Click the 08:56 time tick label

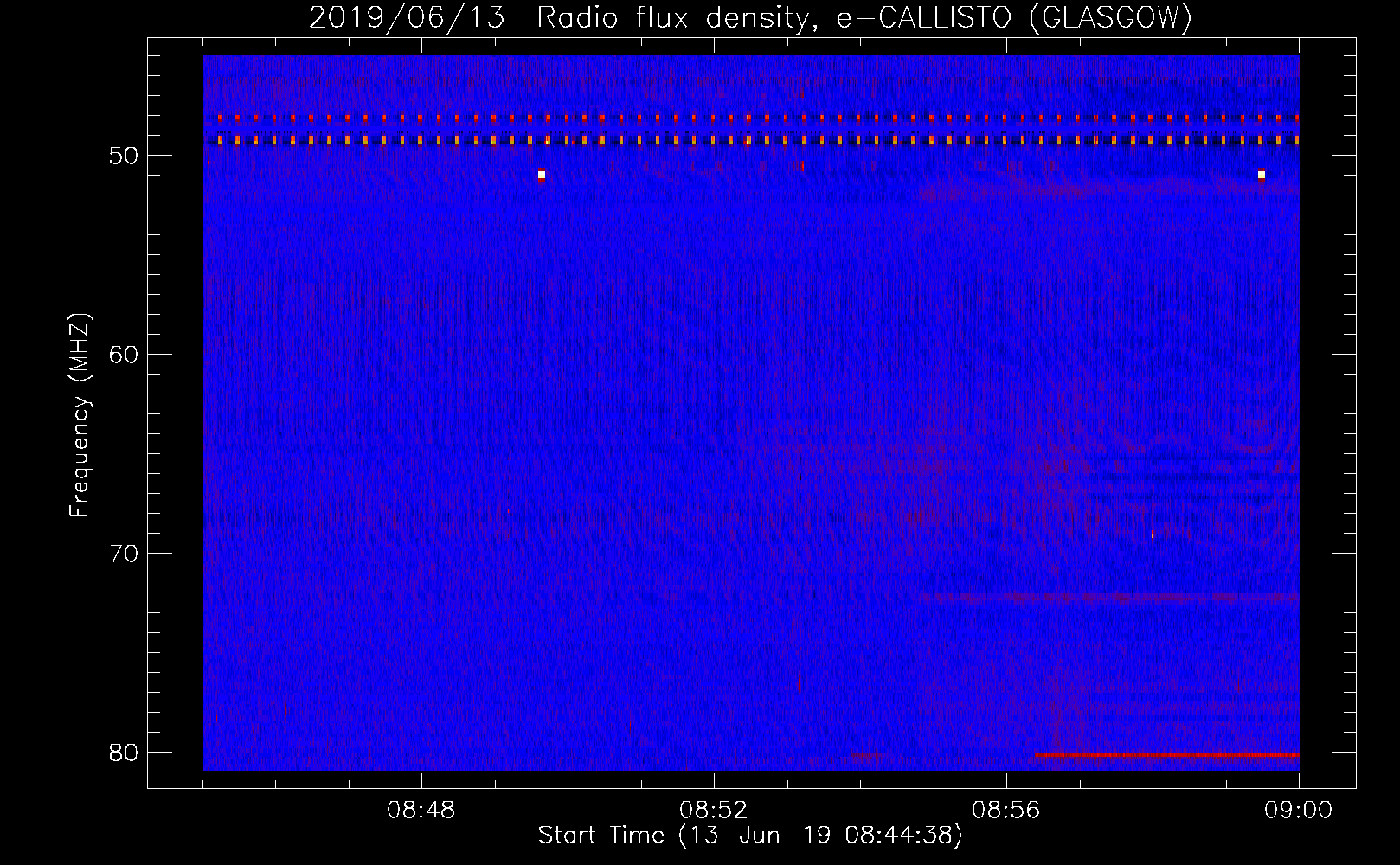coord(1006,811)
